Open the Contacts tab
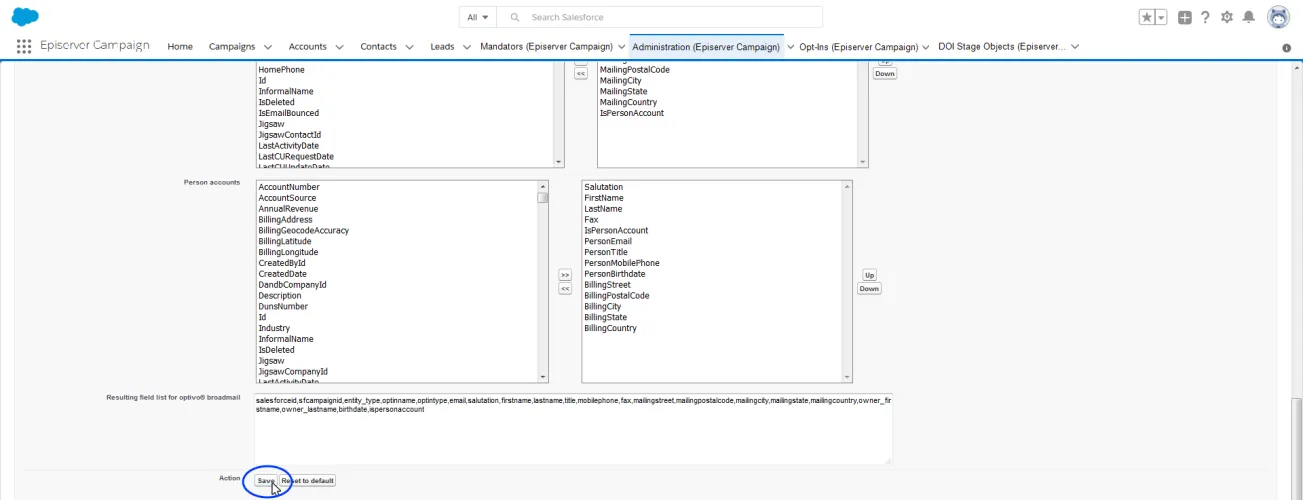This screenshot has height=500, width=1303. (379, 46)
